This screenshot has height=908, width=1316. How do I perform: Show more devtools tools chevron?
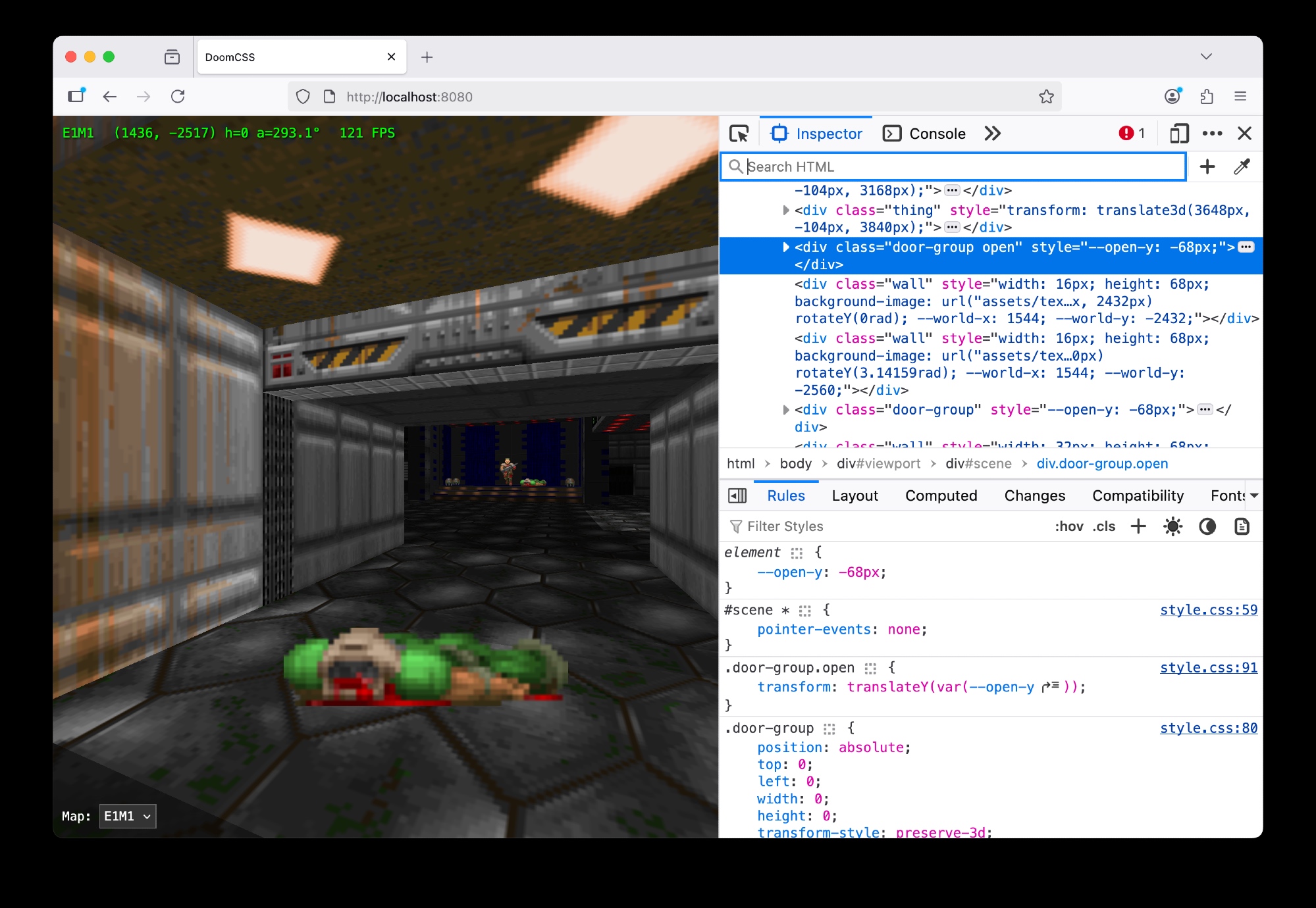coord(992,134)
